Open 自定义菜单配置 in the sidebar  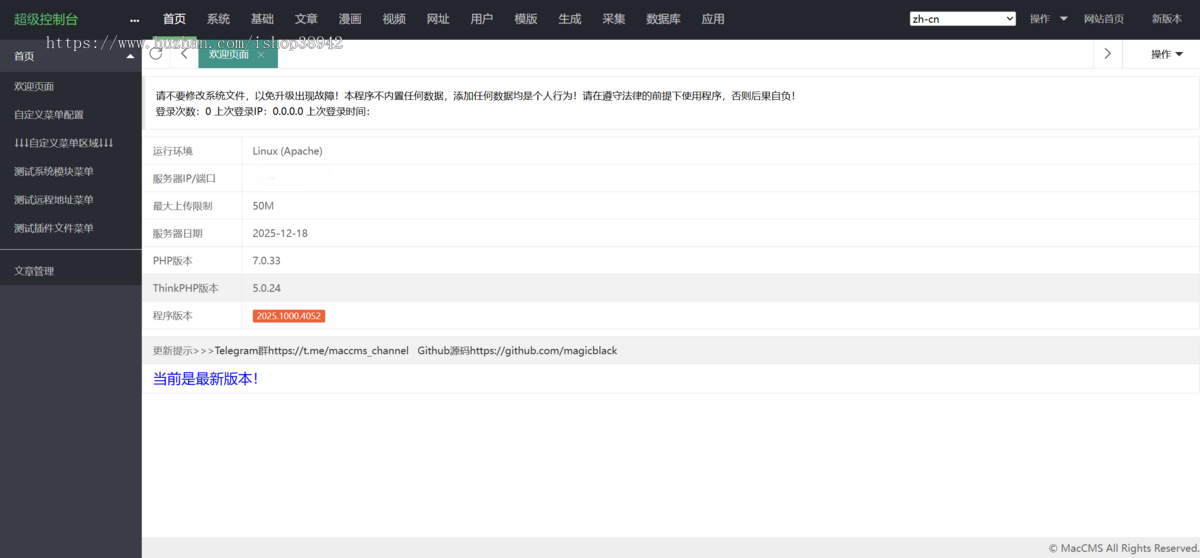49,115
